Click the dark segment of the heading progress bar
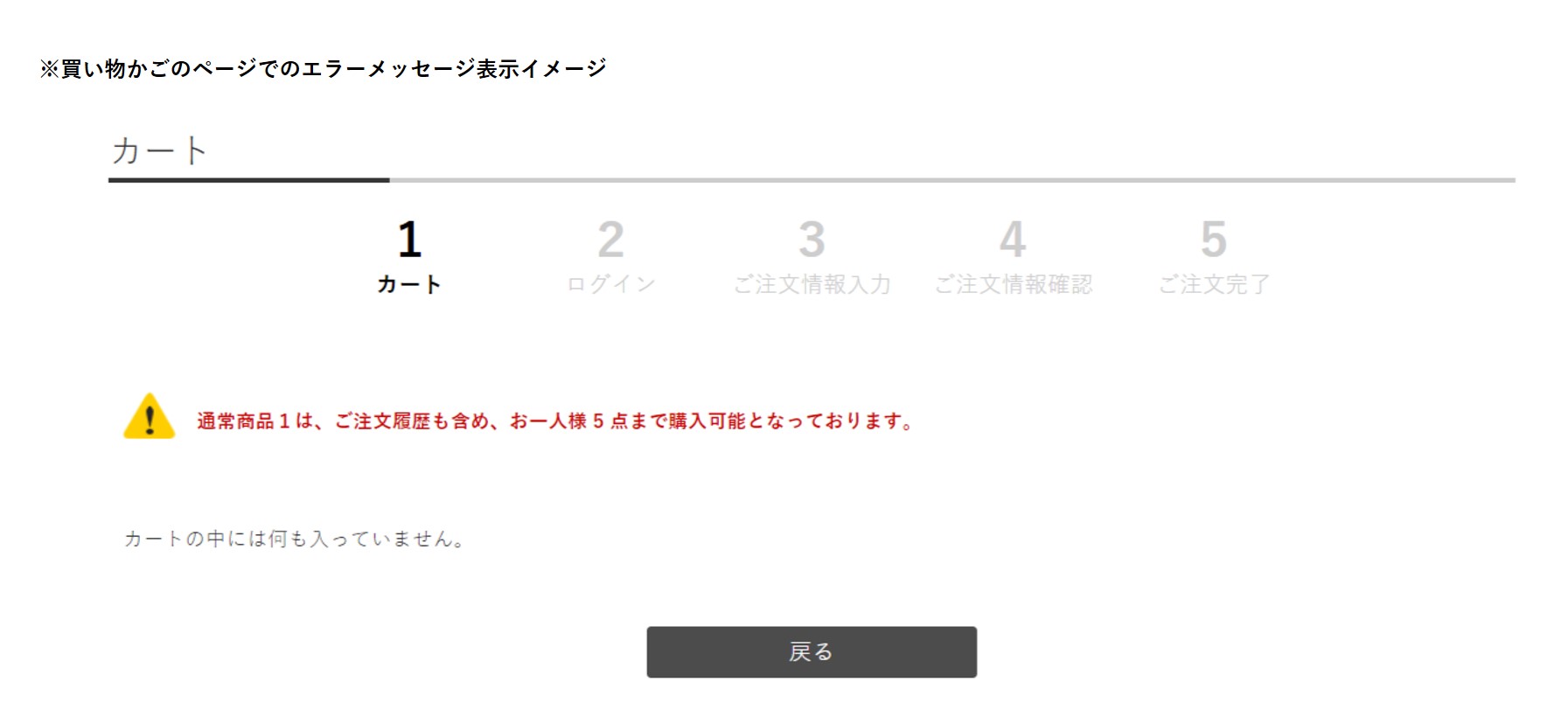Image resolution: width=1568 pixels, height=703 pixels. click(x=249, y=180)
